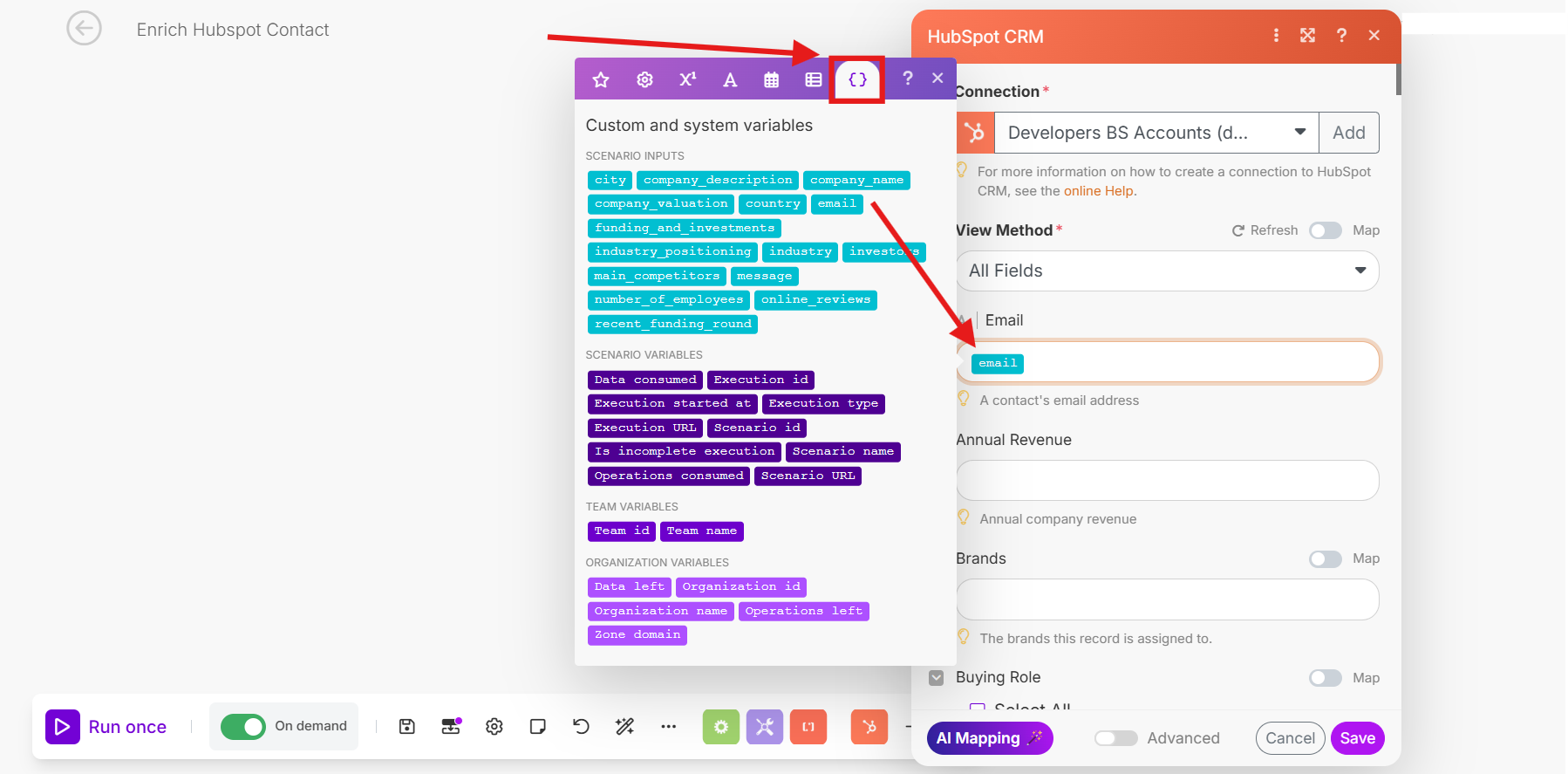Save the HubSpot CRM module settings

1358,738
